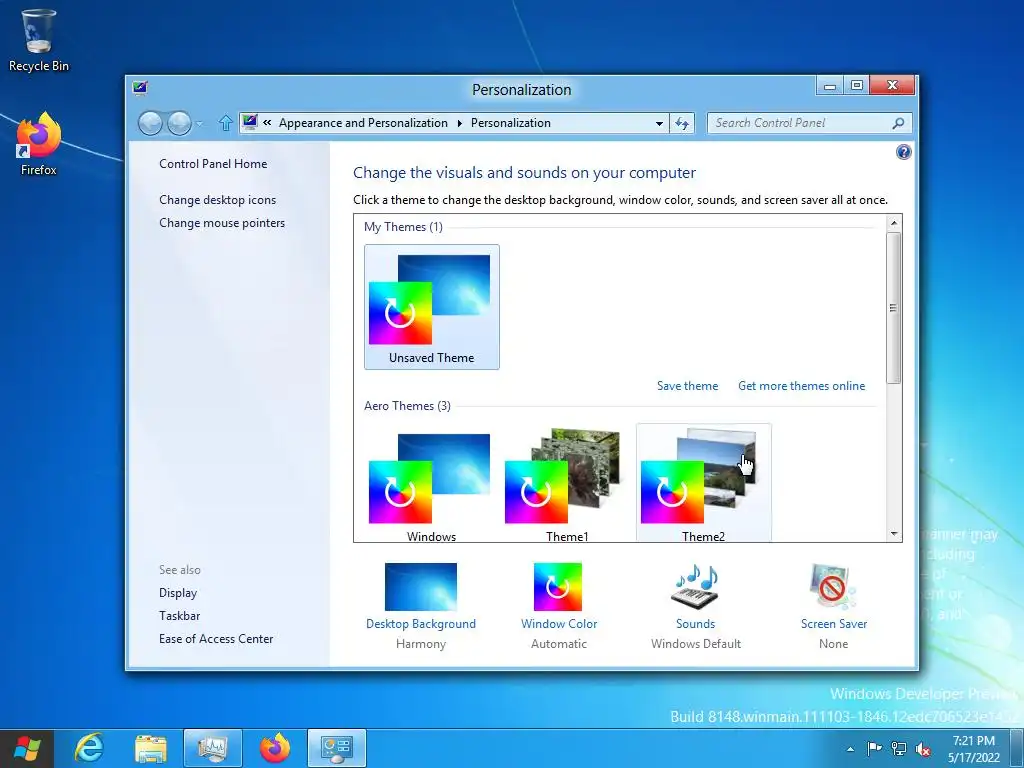Image resolution: width=1024 pixels, height=768 pixels.
Task: Open Ease of Access Center link
Action: pos(216,639)
